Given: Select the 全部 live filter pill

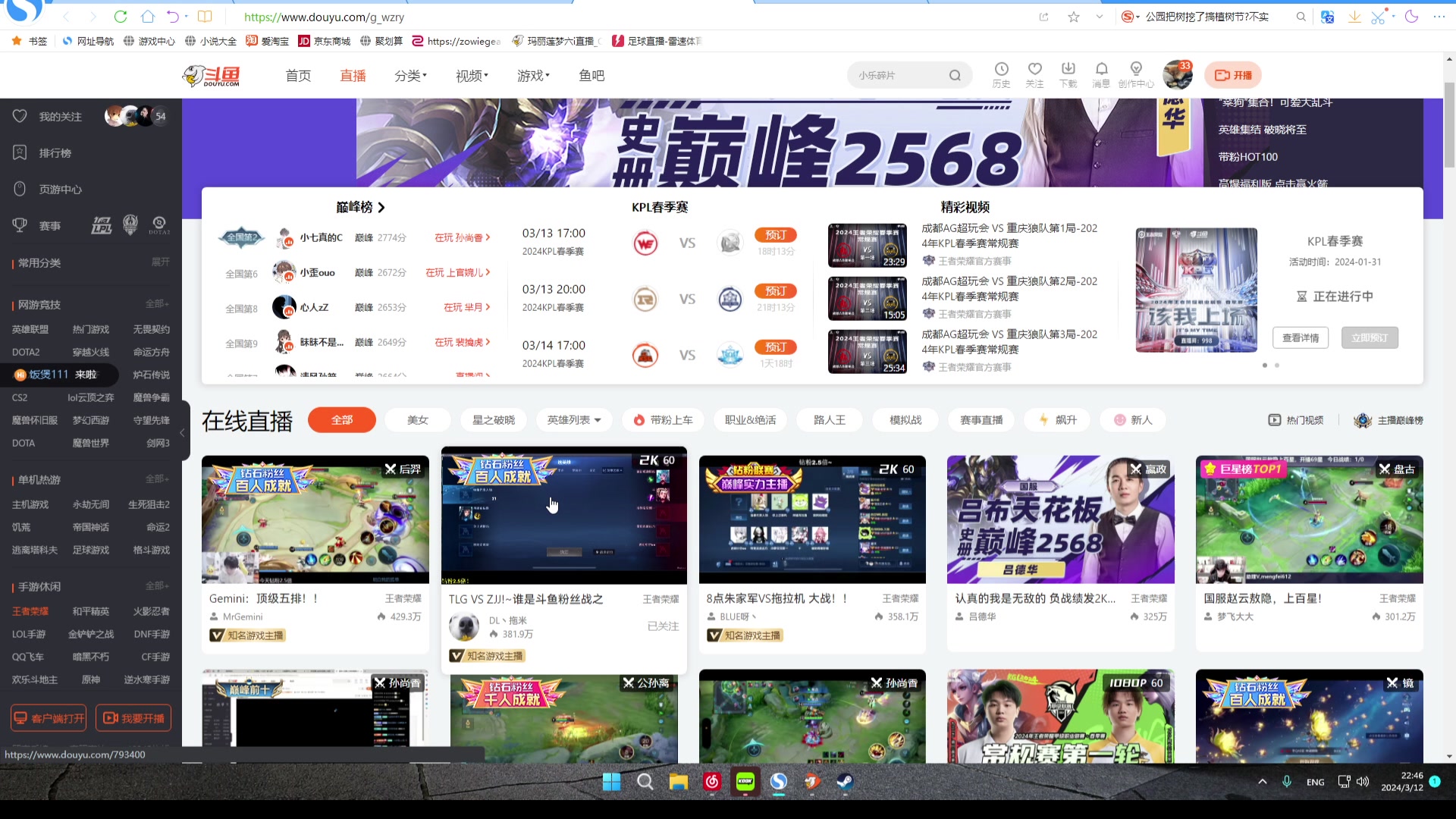Looking at the screenshot, I should (x=342, y=420).
